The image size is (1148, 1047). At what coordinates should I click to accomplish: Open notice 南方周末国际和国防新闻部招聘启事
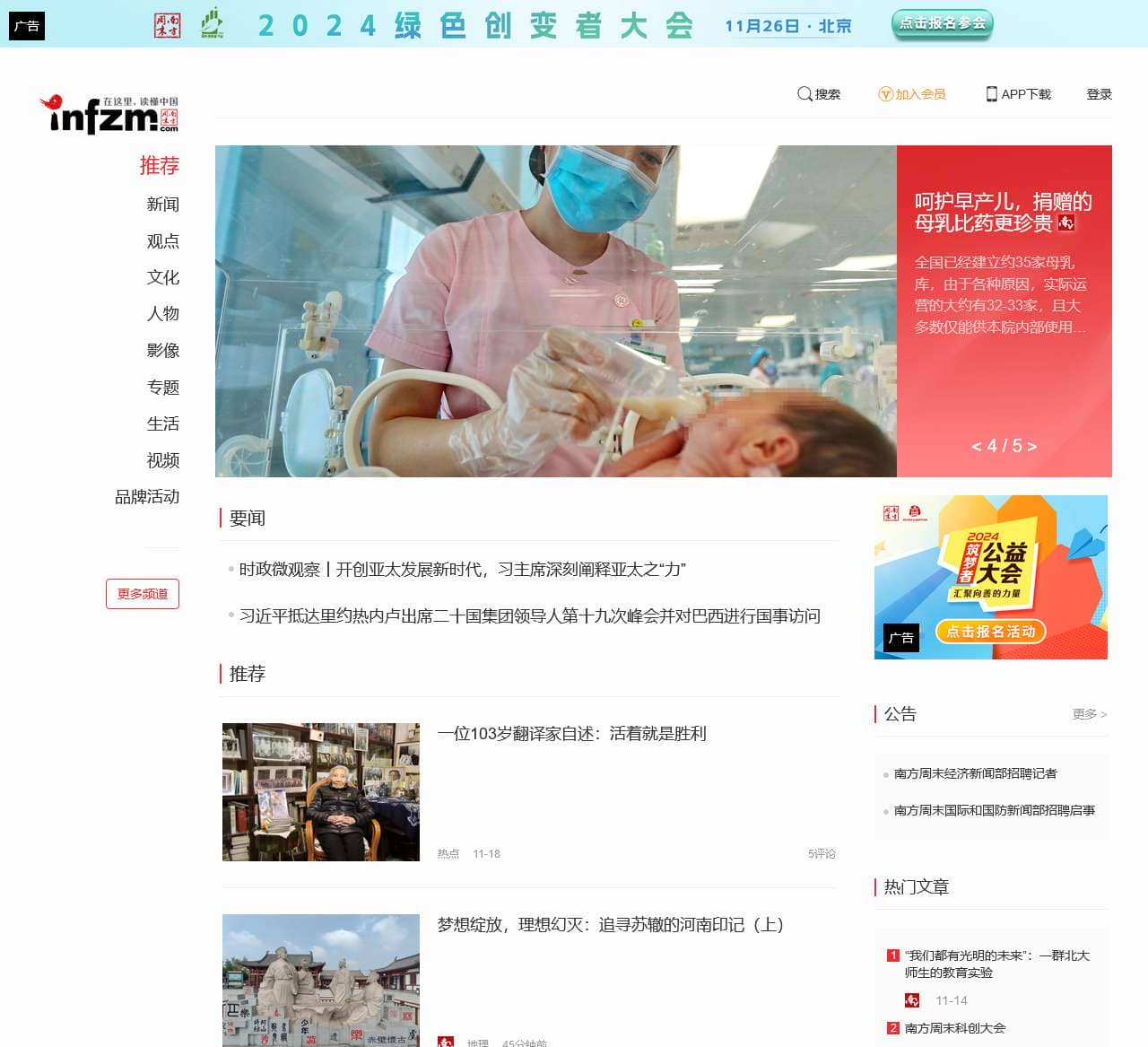[x=995, y=810]
